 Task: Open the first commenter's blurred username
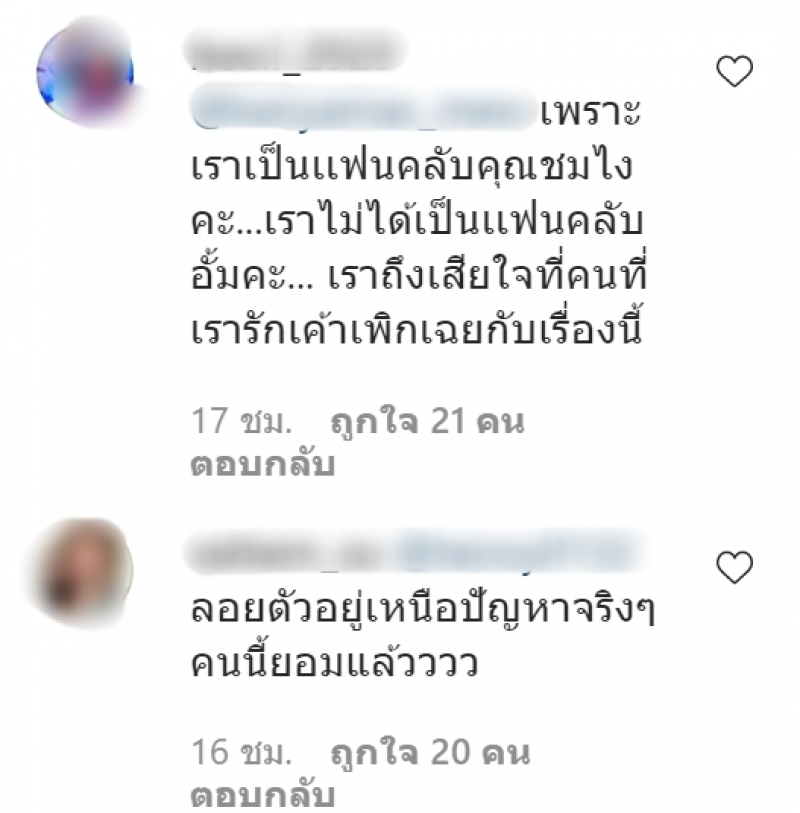(296, 51)
